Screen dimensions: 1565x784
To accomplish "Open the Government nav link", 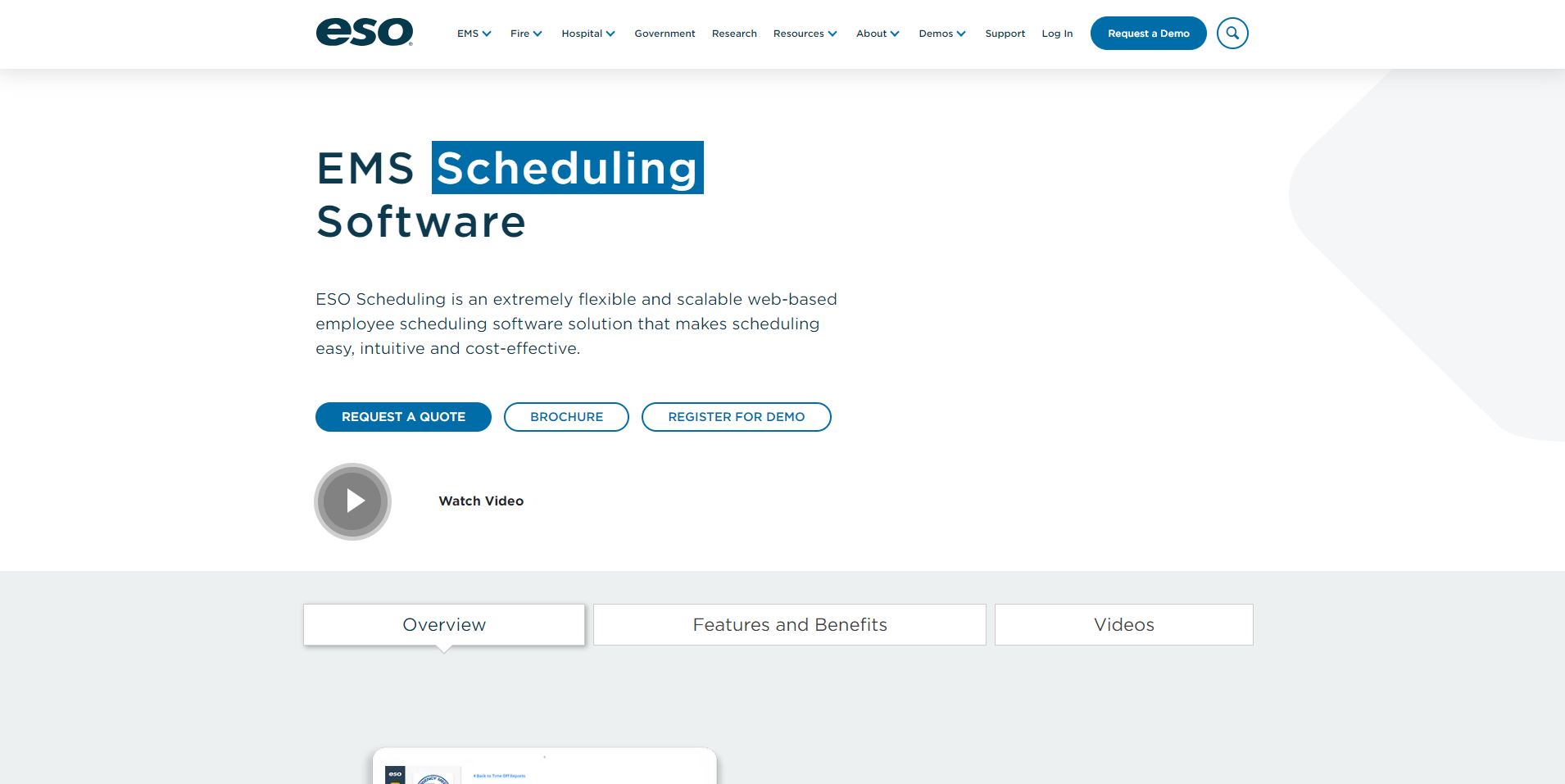I will (665, 34).
